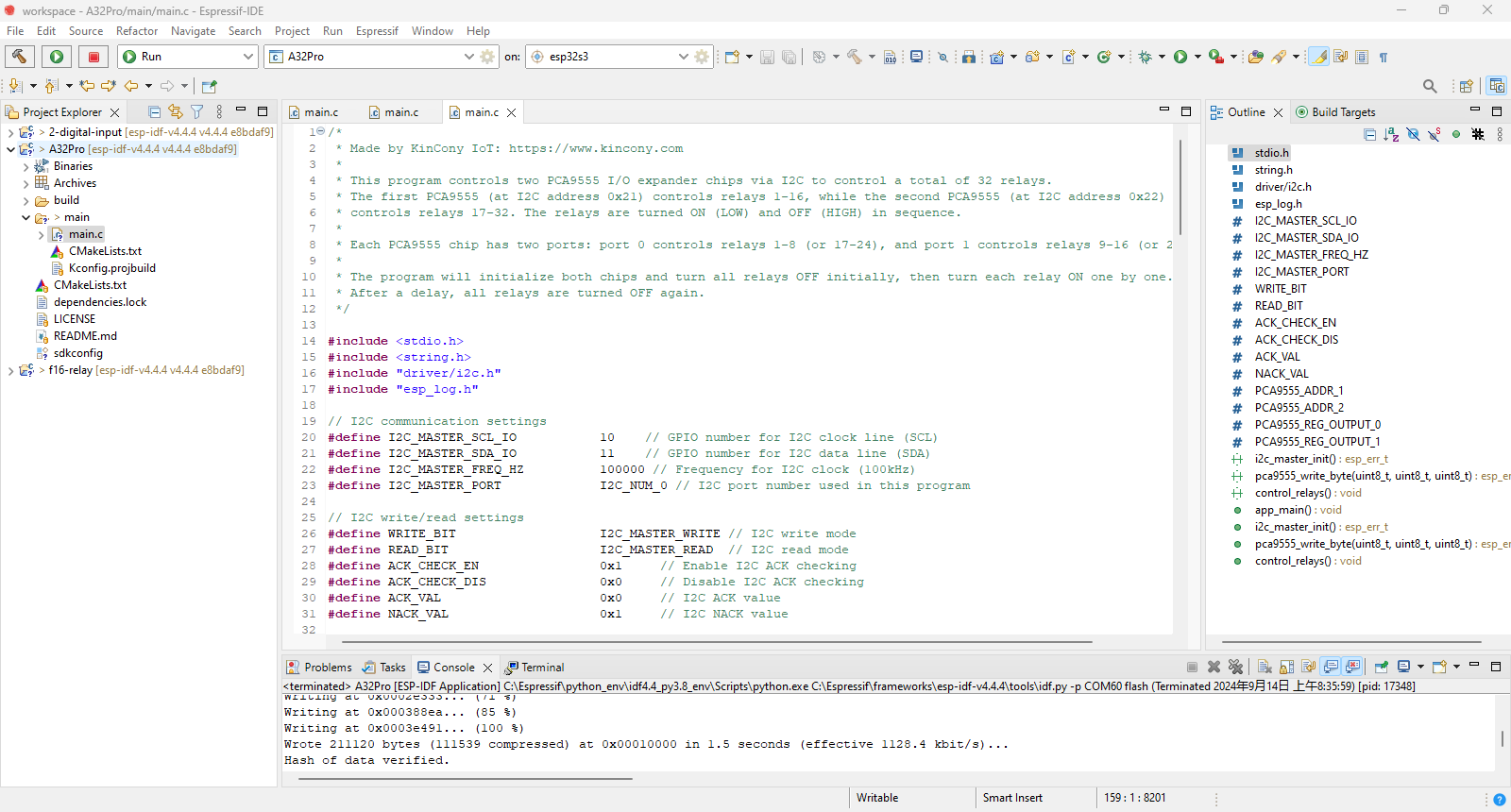Viewport: 1511px width, 812px height.
Task: Toggle Hide Inactive Elements hash icon in Outline
Action: 1478,135
